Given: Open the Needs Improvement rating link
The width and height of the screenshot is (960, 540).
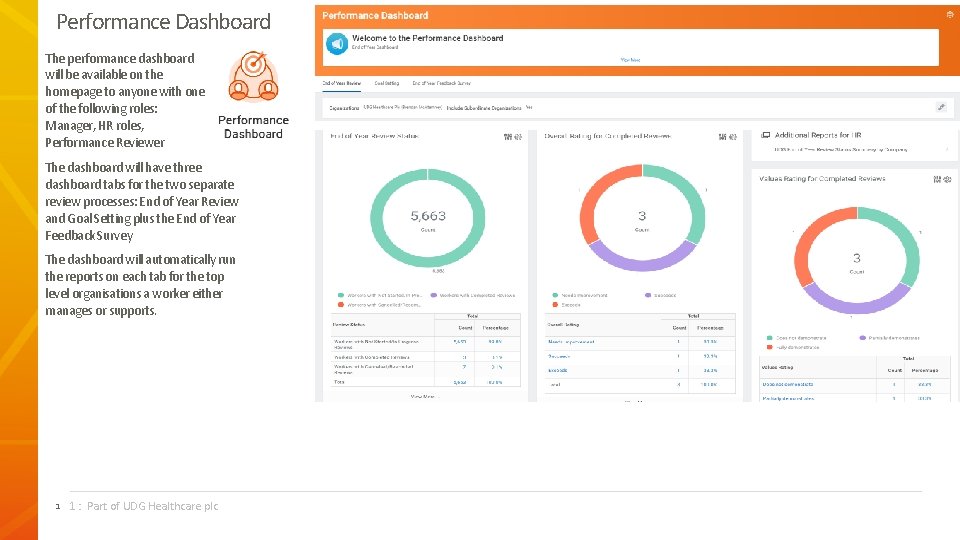Looking at the screenshot, I should pyautogui.click(x=571, y=342).
